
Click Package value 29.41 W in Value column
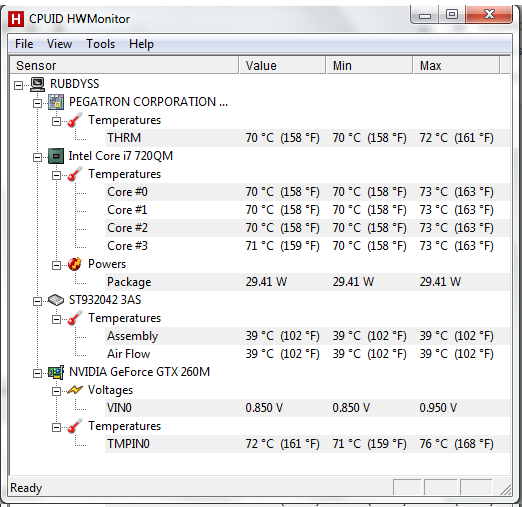tap(266, 282)
